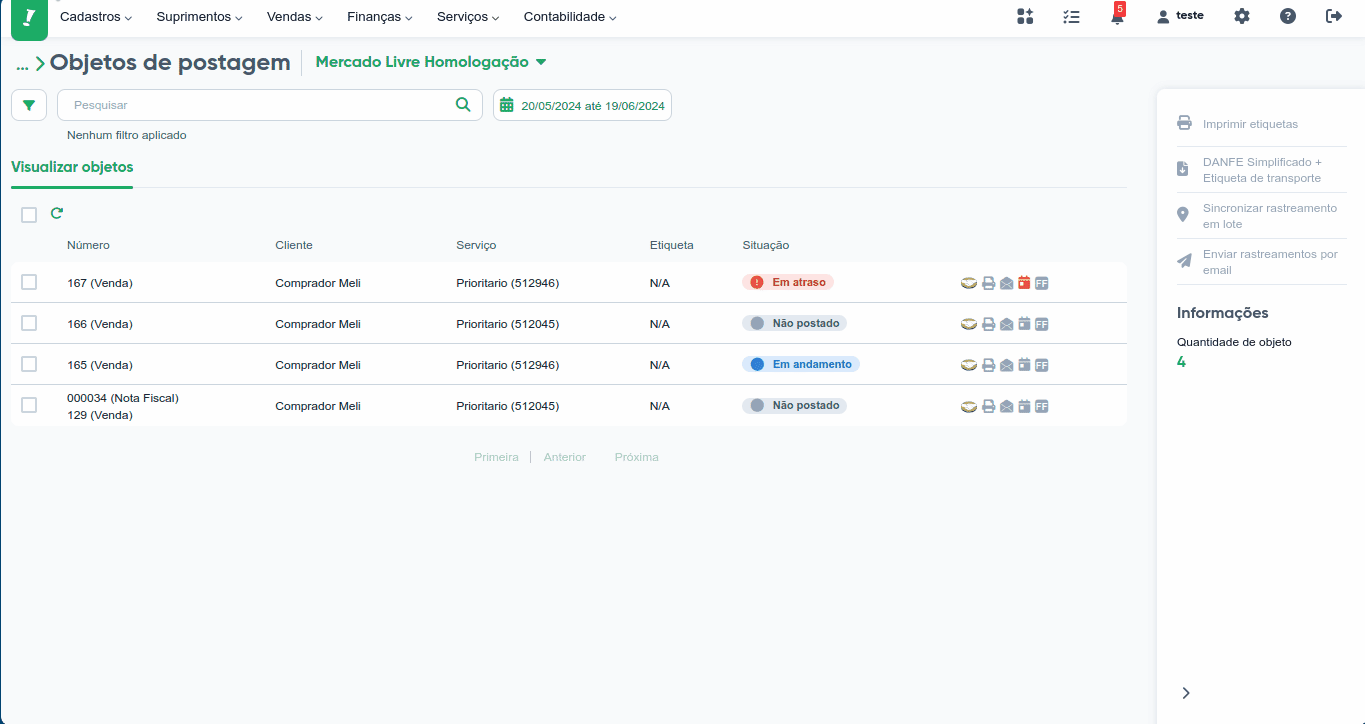Click the envelope icon in row 000034
The width and height of the screenshot is (1365, 724).
(x=1006, y=406)
